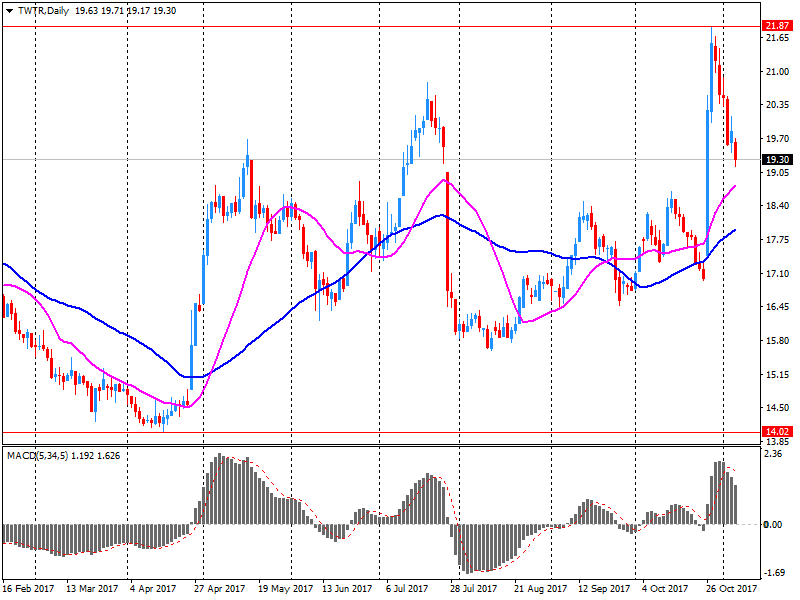This screenshot has width=800, height=600.
Task: Click the TWTR,Daily chart title
Action: (43, 11)
